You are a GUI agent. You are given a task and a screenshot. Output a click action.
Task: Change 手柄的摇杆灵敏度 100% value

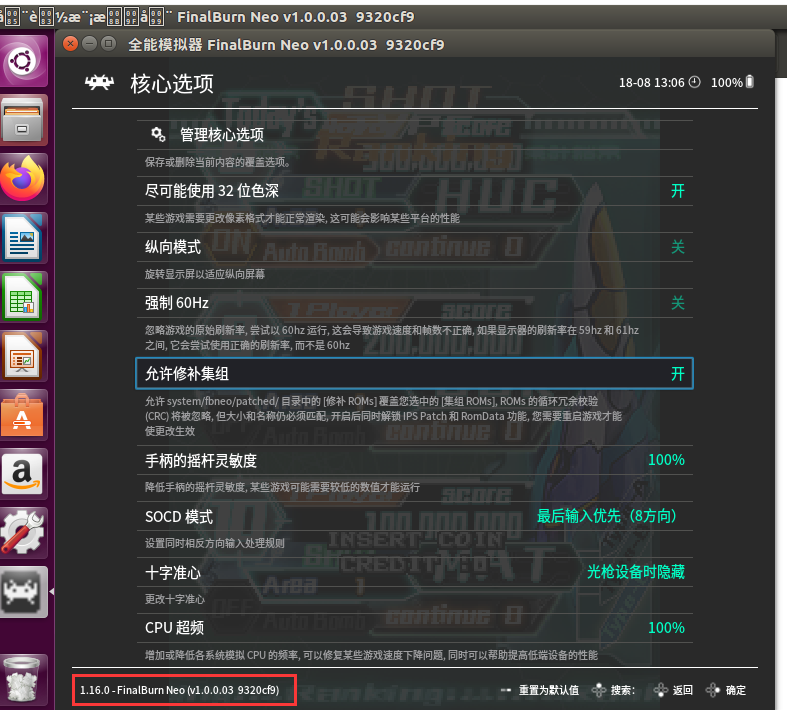(x=666, y=460)
